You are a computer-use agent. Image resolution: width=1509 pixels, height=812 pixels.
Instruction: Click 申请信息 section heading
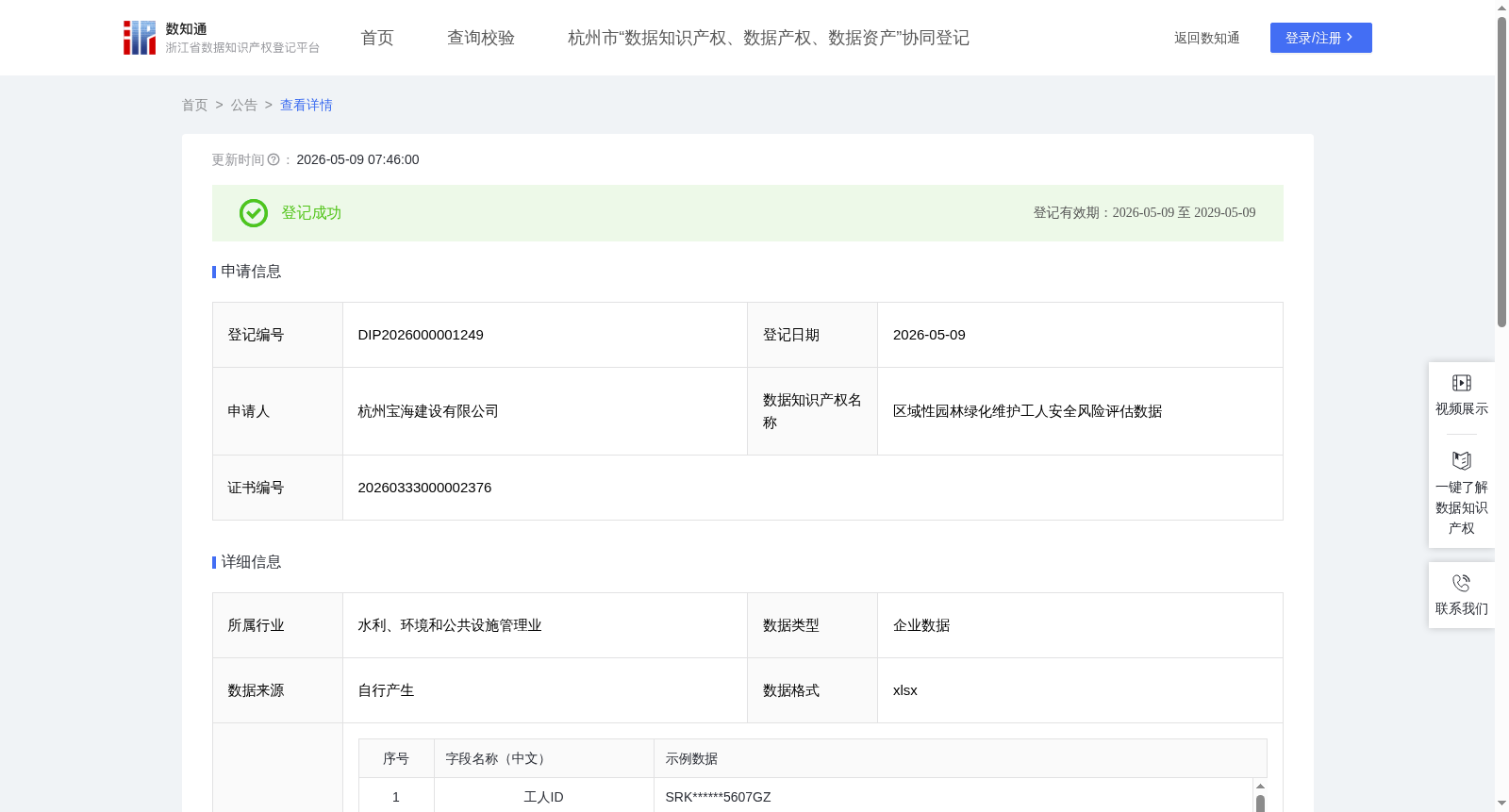pos(251,272)
